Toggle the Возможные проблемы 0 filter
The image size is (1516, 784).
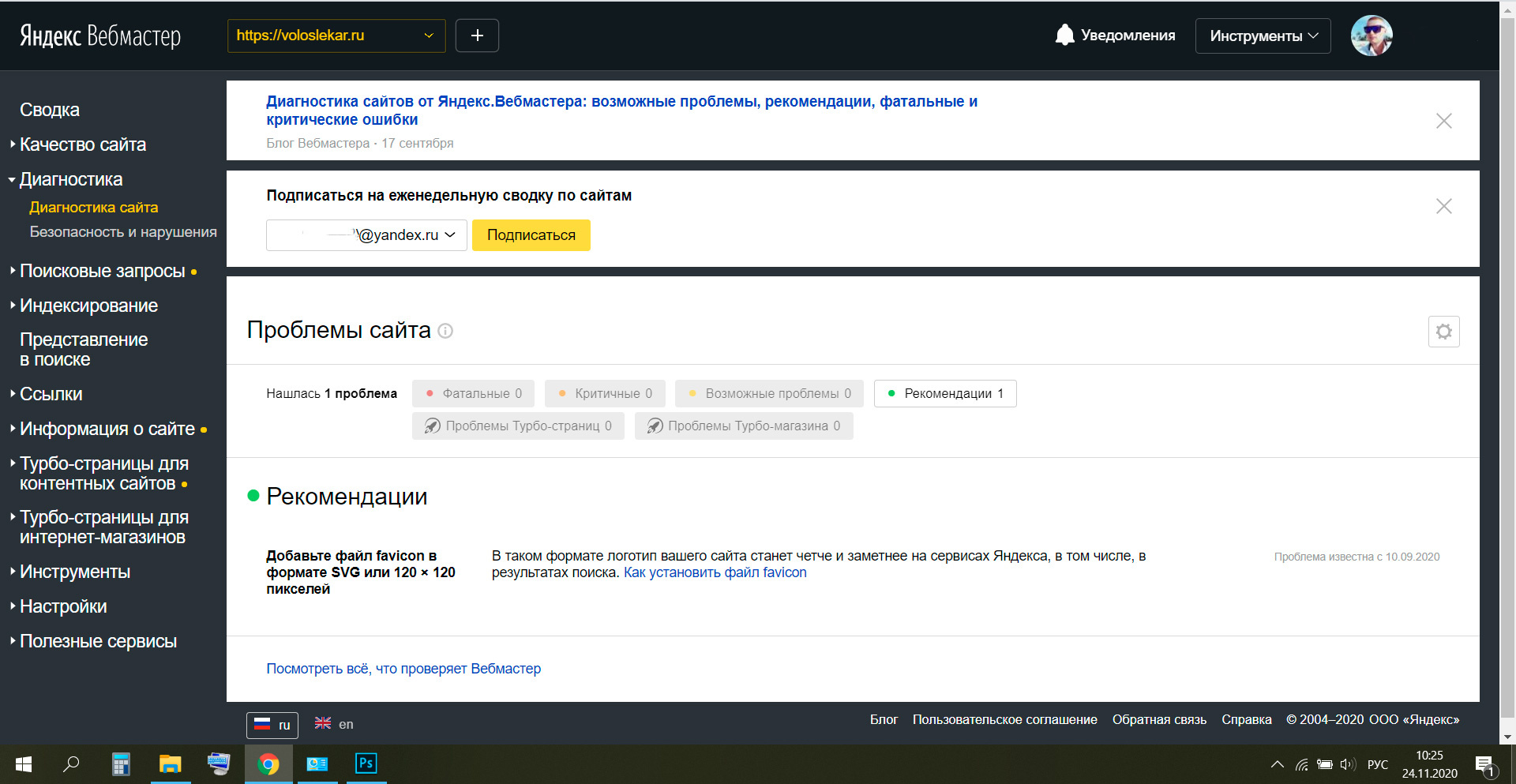pos(770,394)
